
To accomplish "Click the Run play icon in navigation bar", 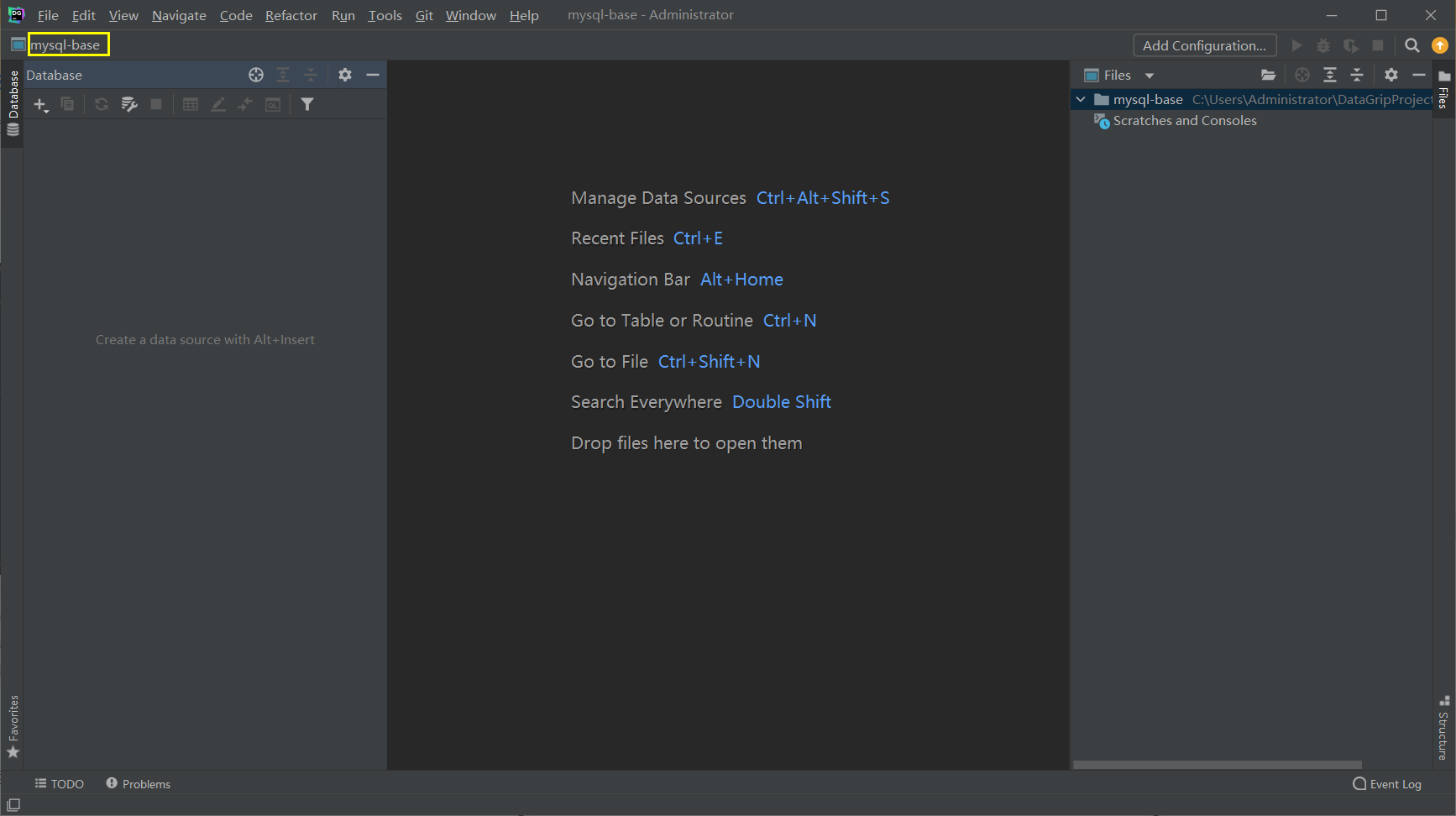I will tap(1297, 45).
